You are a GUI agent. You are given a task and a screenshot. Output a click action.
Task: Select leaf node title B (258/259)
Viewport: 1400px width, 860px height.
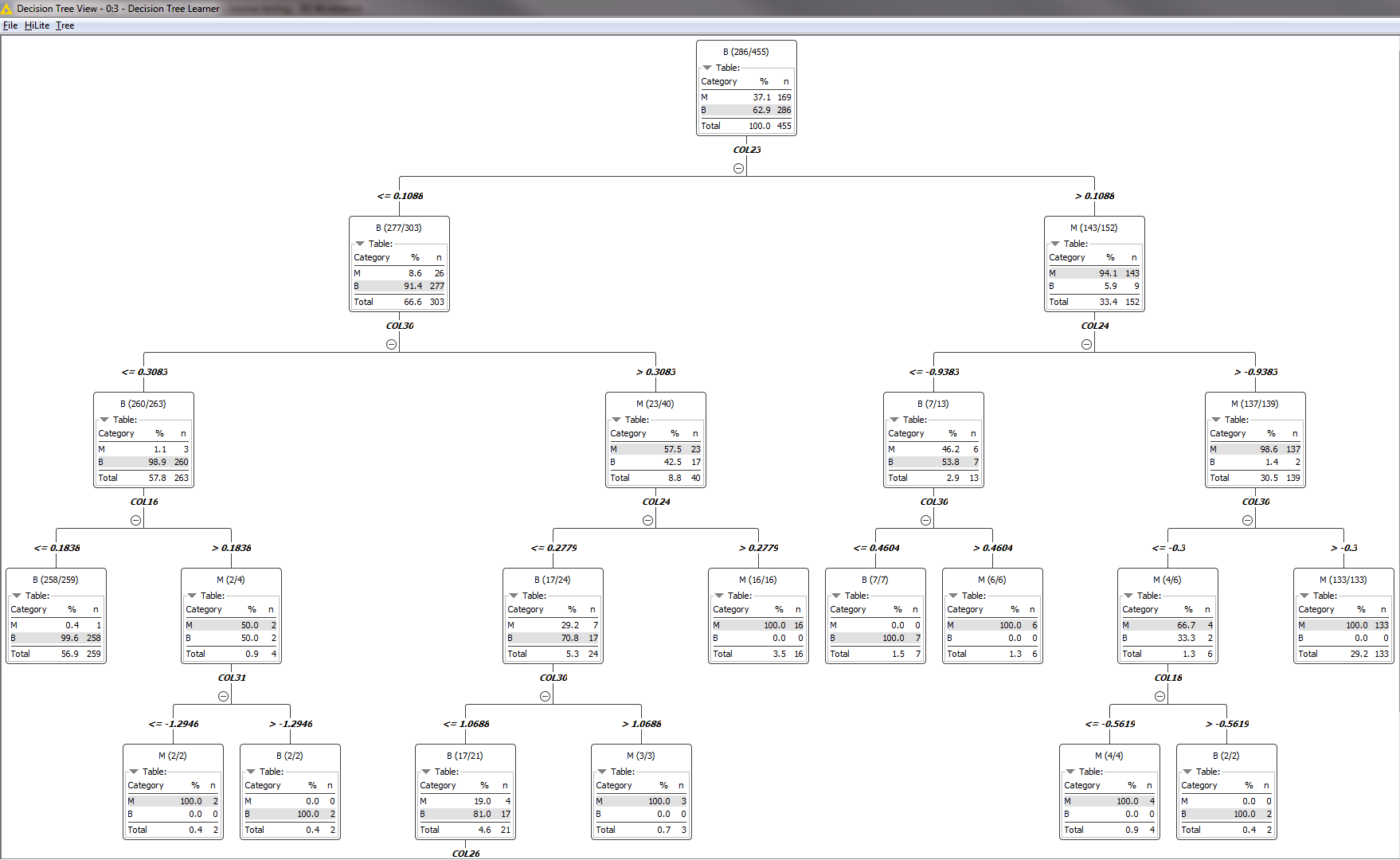click(56, 580)
